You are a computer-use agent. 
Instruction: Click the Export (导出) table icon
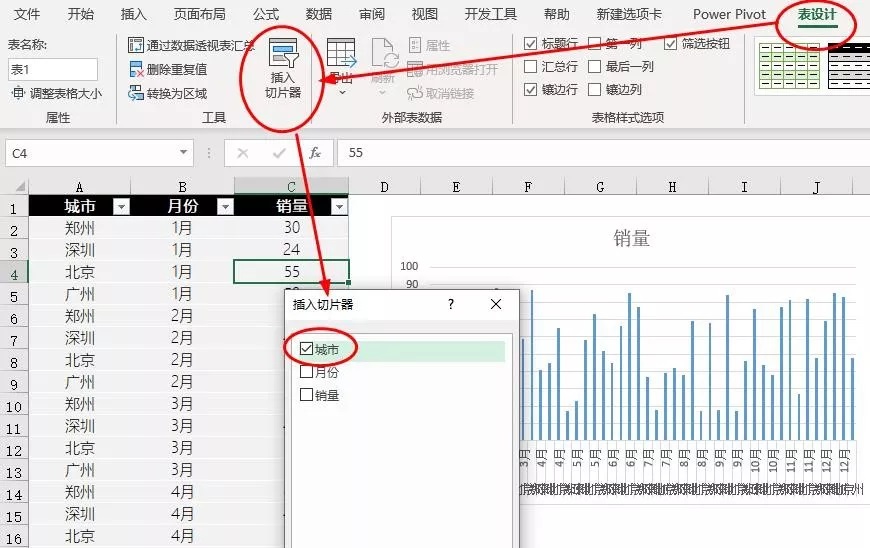341,54
